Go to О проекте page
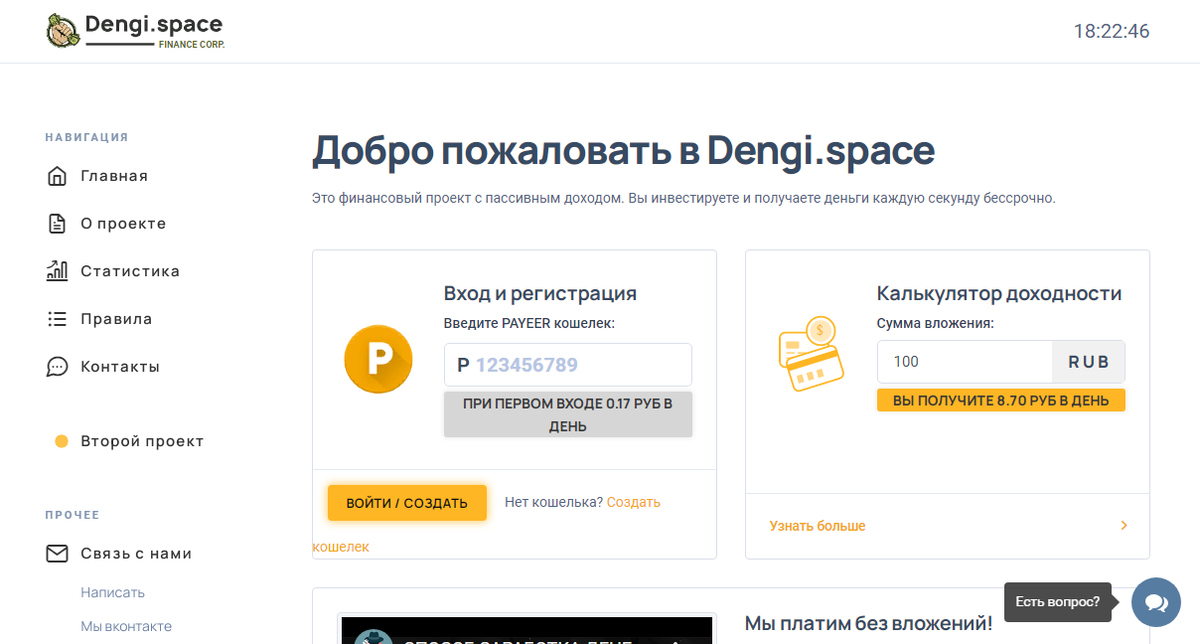The width and height of the screenshot is (1200, 644). pyautogui.click(x=123, y=223)
